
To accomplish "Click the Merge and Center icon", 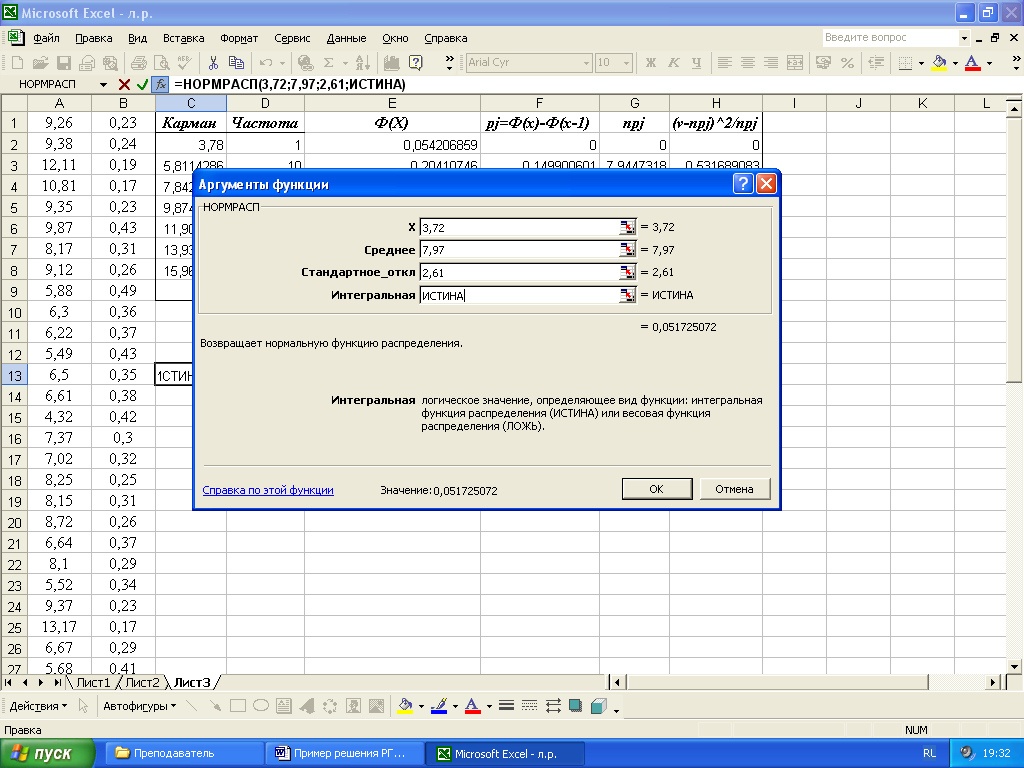I will (795, 63).
